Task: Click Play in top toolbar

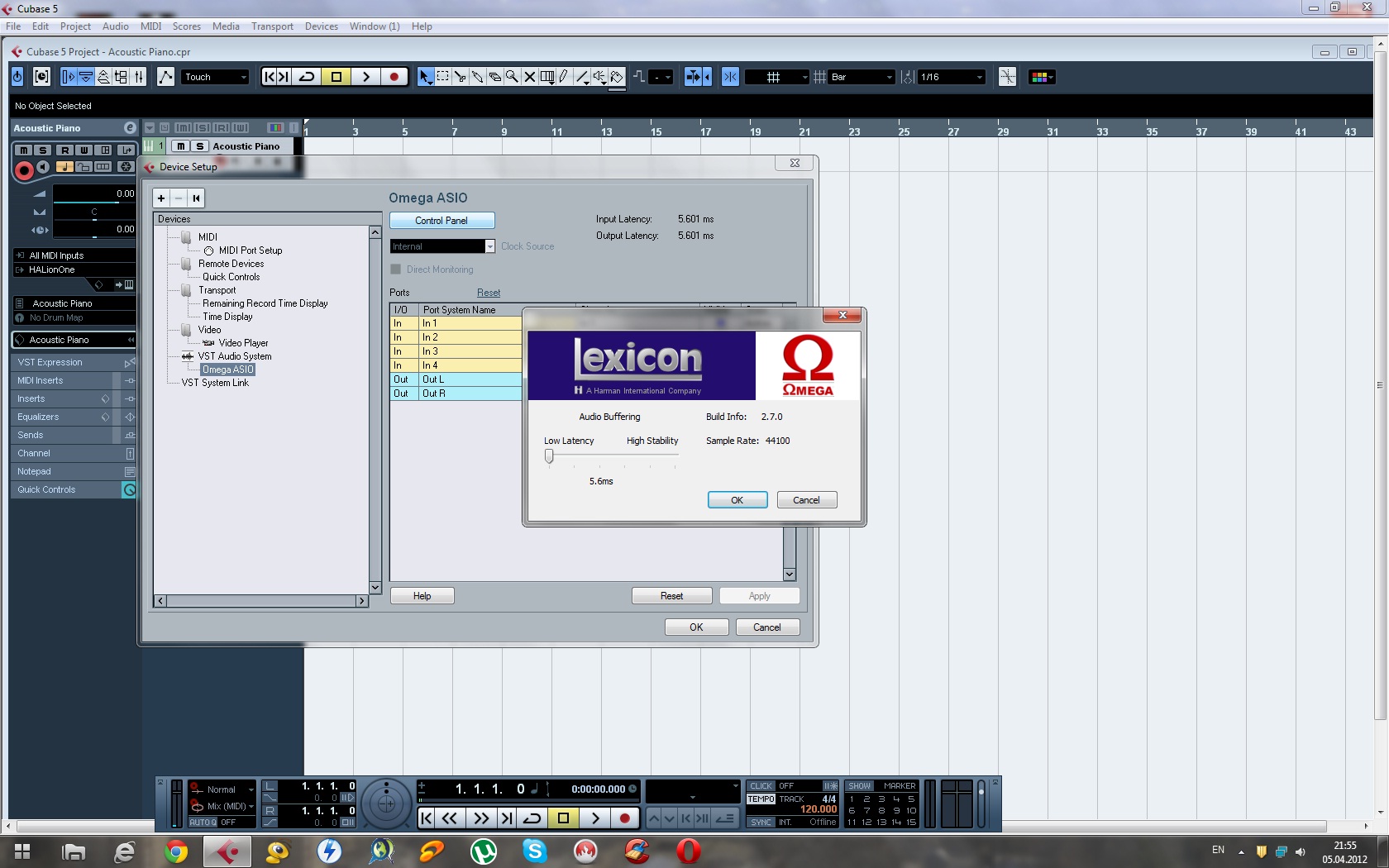Action: (x=365, y=77)
